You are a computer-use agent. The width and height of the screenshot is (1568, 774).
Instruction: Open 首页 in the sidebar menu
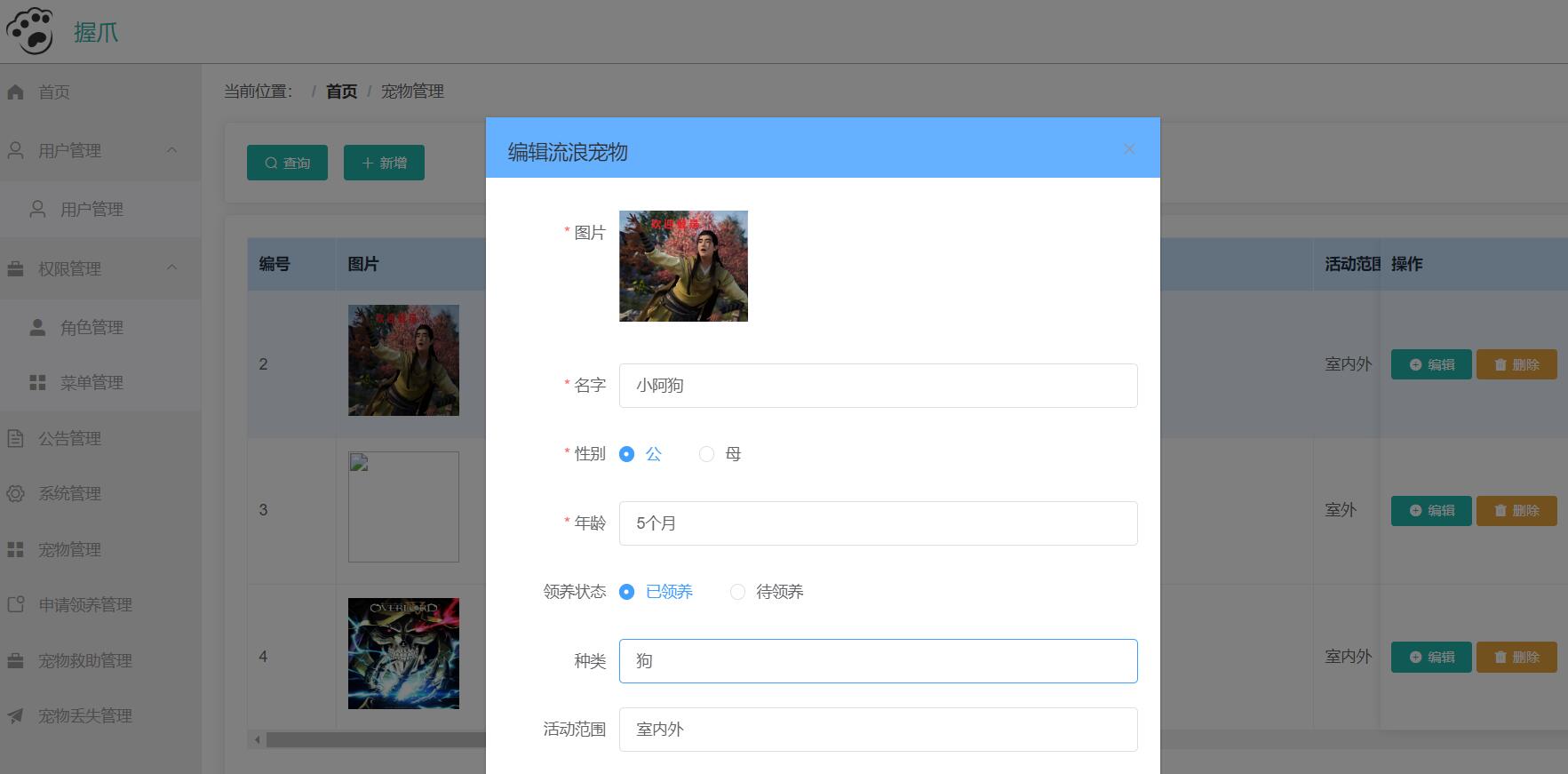tap(100, 92)
